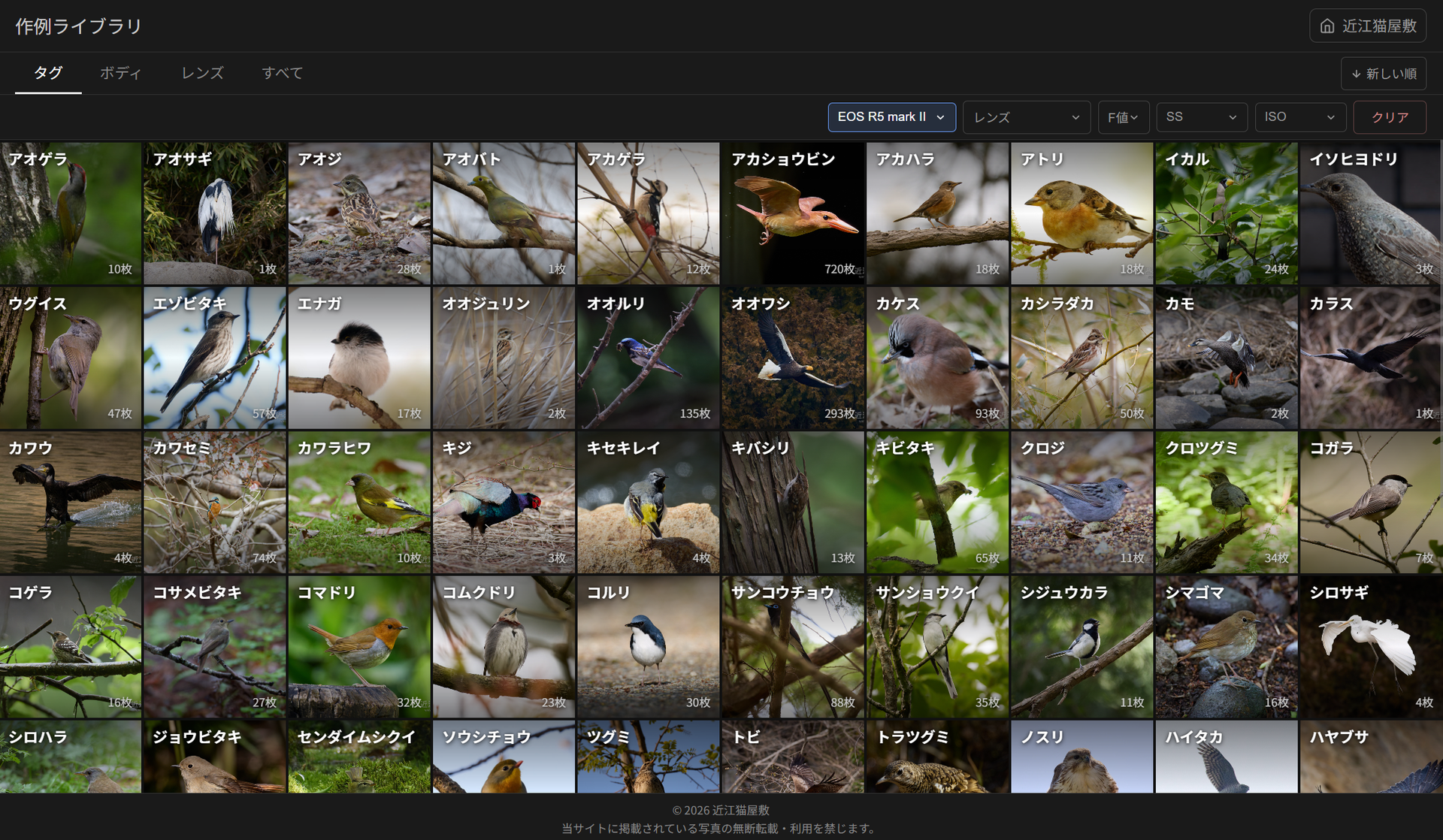Open the F値 filter dropdown
This screenshot has height=840, width=1443.
pyautogui.click(x=1123, y=117)
